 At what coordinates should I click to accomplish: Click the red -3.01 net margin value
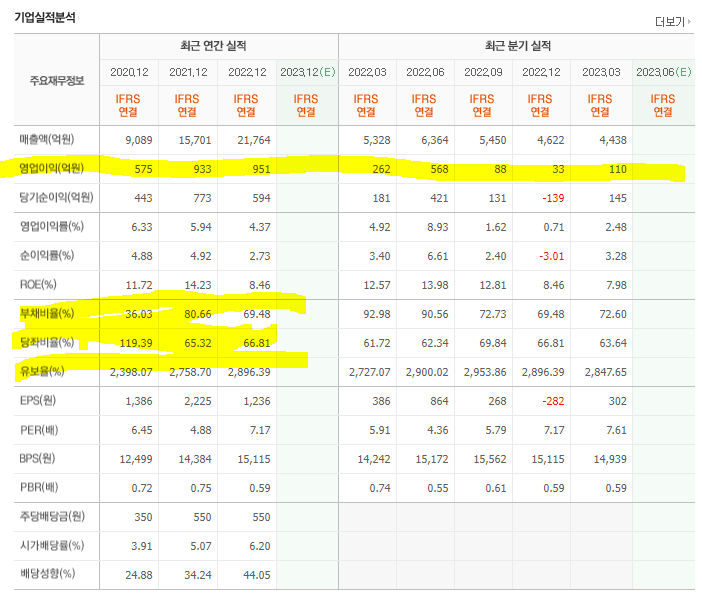point(552,256)
